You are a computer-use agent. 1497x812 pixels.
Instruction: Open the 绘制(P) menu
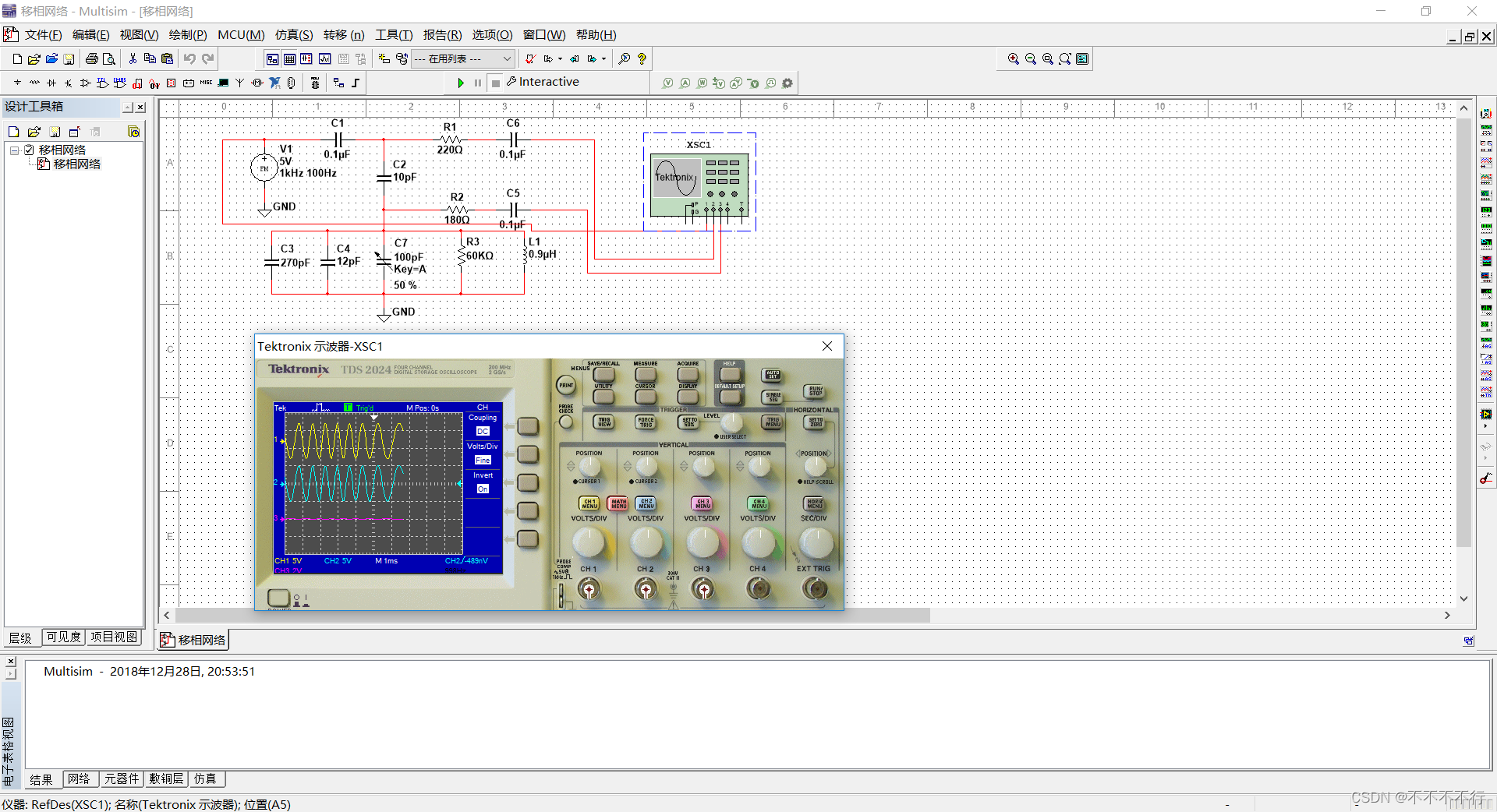pyautogui.click(x=188, y=35)
